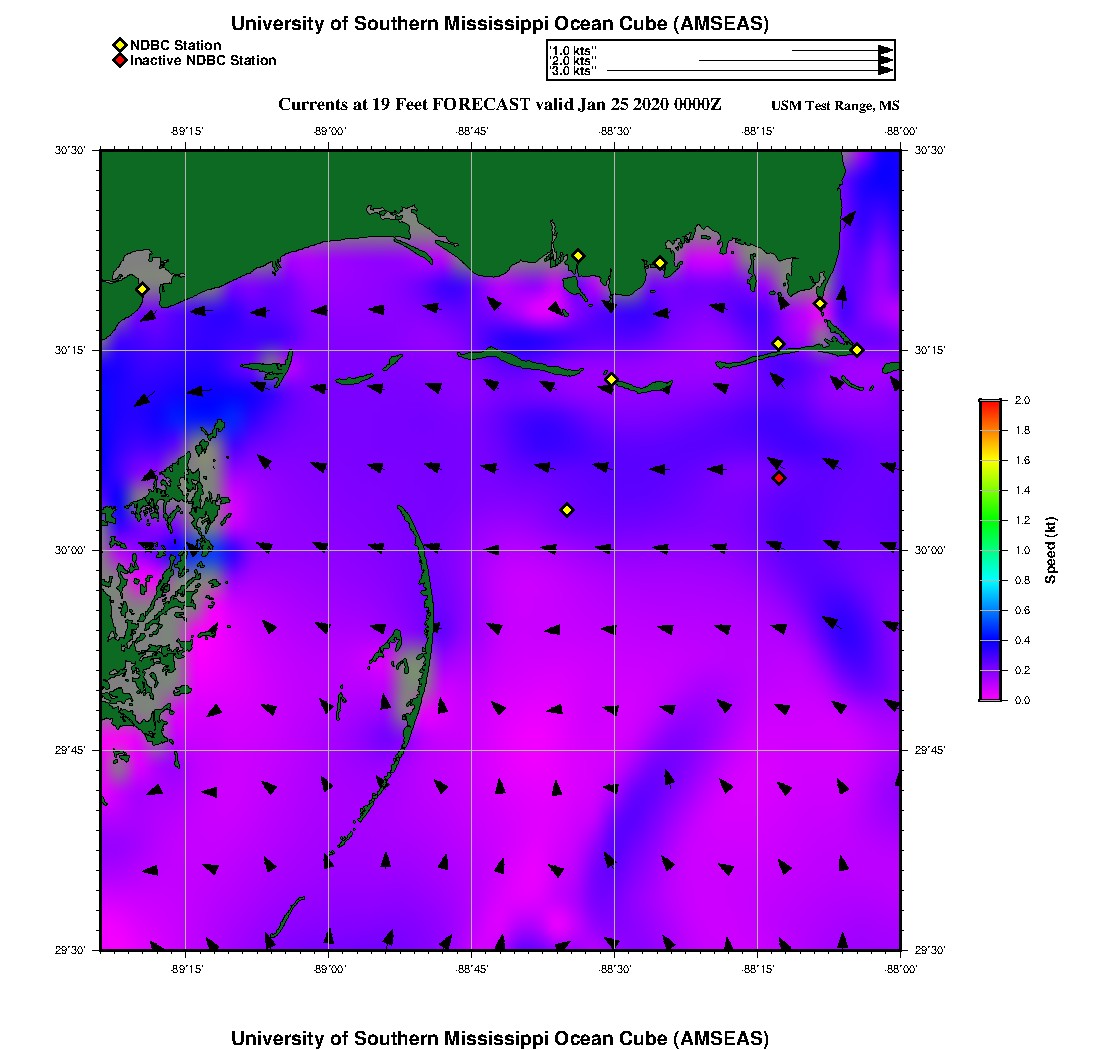Click the 'USM Test Range, MS' label
The height and width of the screenshot is (1050, 1100).
[x=835, y=106]
